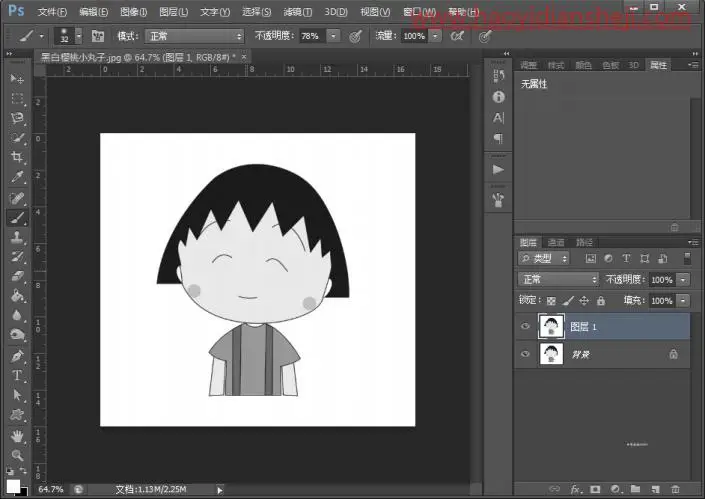Filter layers by type layer icon
The height and width of the screenshot is (499, 705).
626,258
